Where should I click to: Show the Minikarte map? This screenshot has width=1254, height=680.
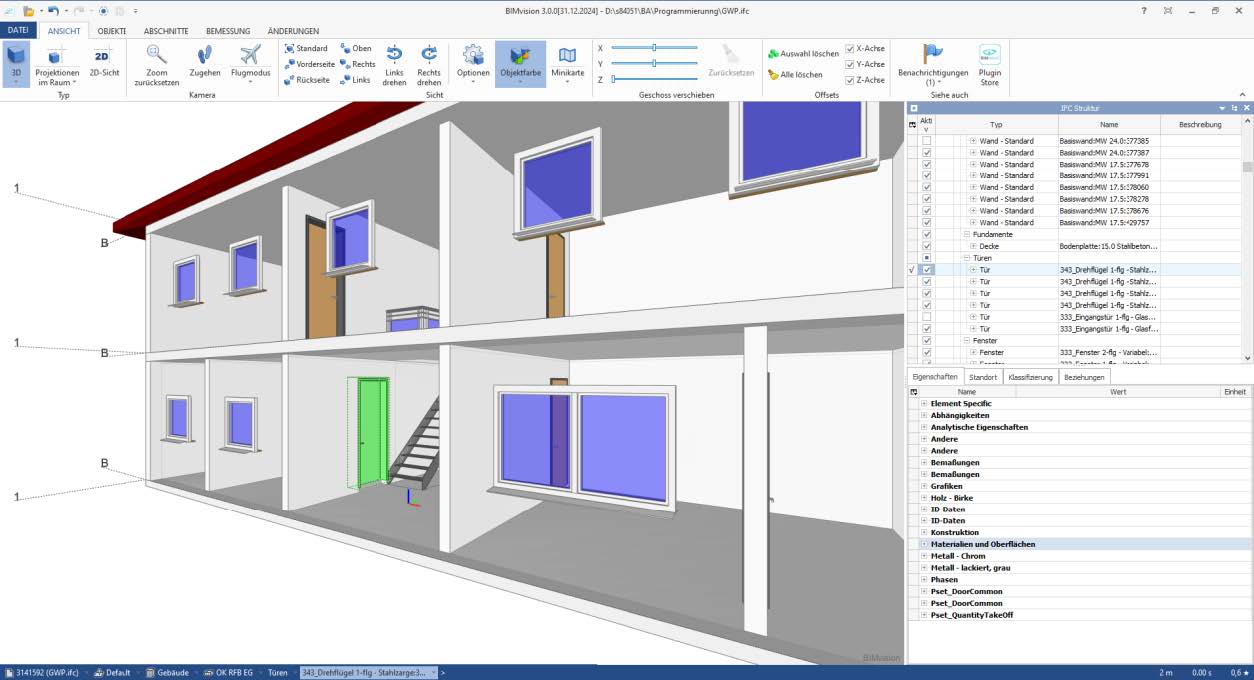point(567,64)
